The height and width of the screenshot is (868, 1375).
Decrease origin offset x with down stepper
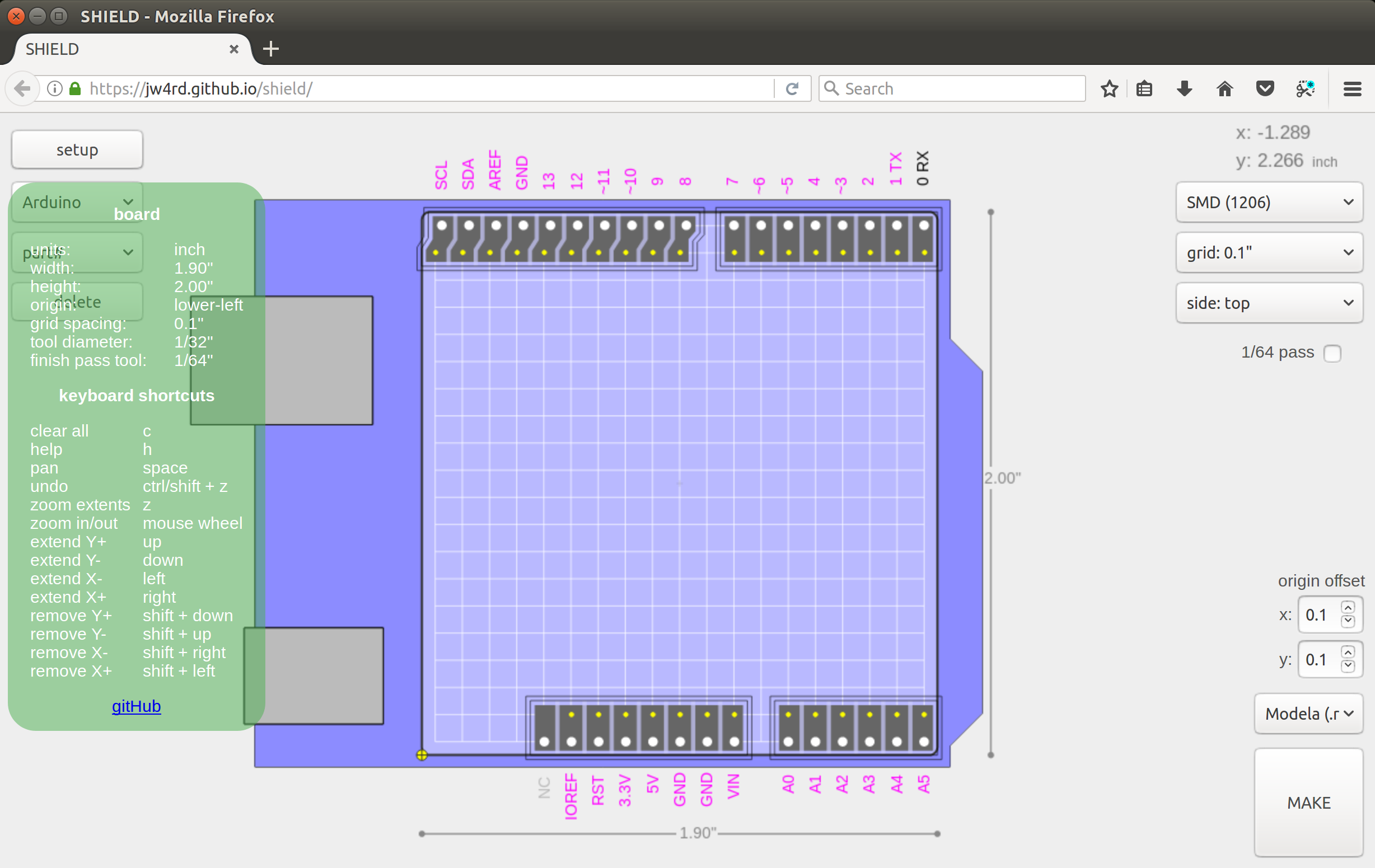click(1348, 621)
